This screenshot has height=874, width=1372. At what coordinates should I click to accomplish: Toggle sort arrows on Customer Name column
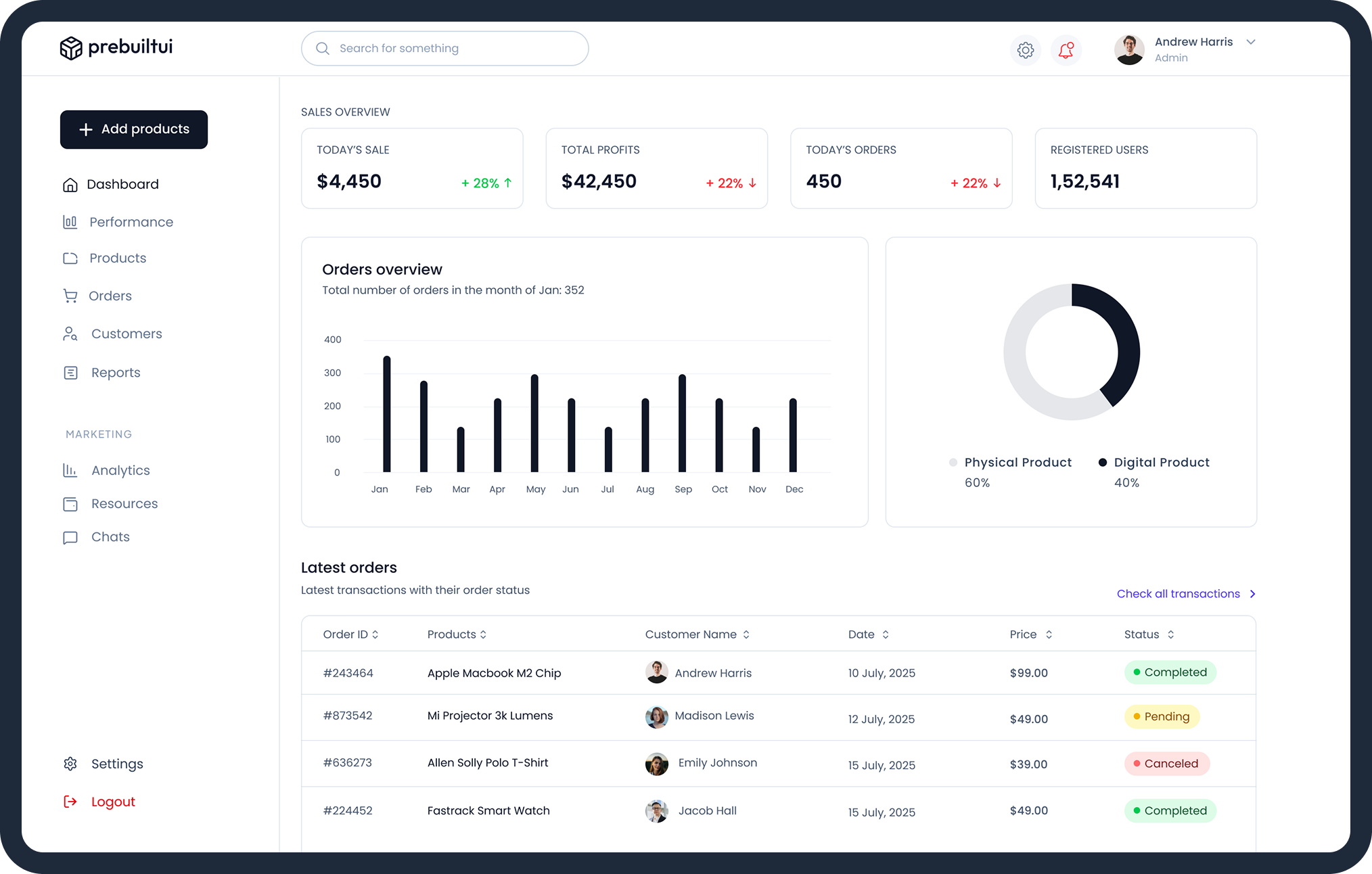tap(746, 635)
